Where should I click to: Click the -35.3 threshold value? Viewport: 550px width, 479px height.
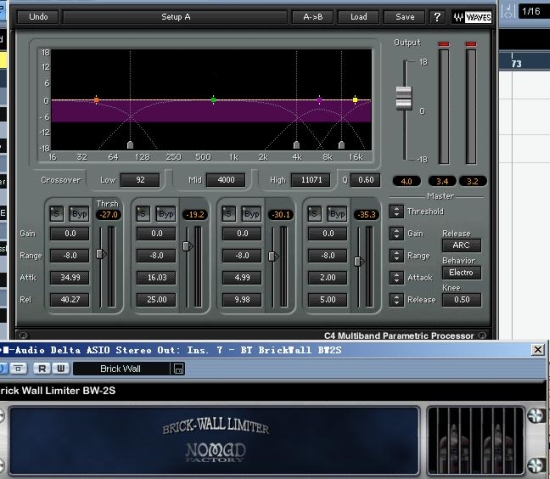point(367,215)
